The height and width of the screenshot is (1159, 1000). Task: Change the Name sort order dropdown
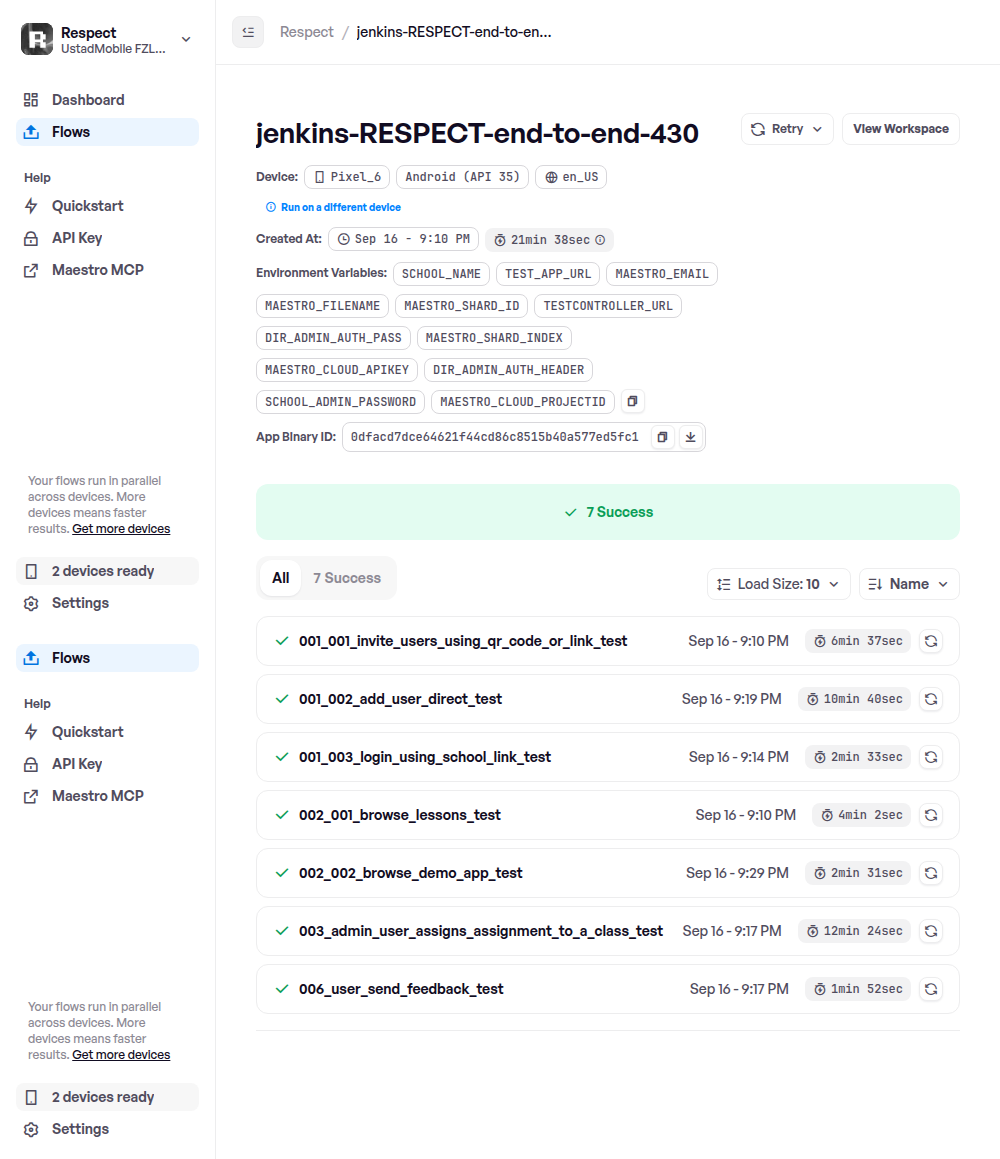(909, 584)
